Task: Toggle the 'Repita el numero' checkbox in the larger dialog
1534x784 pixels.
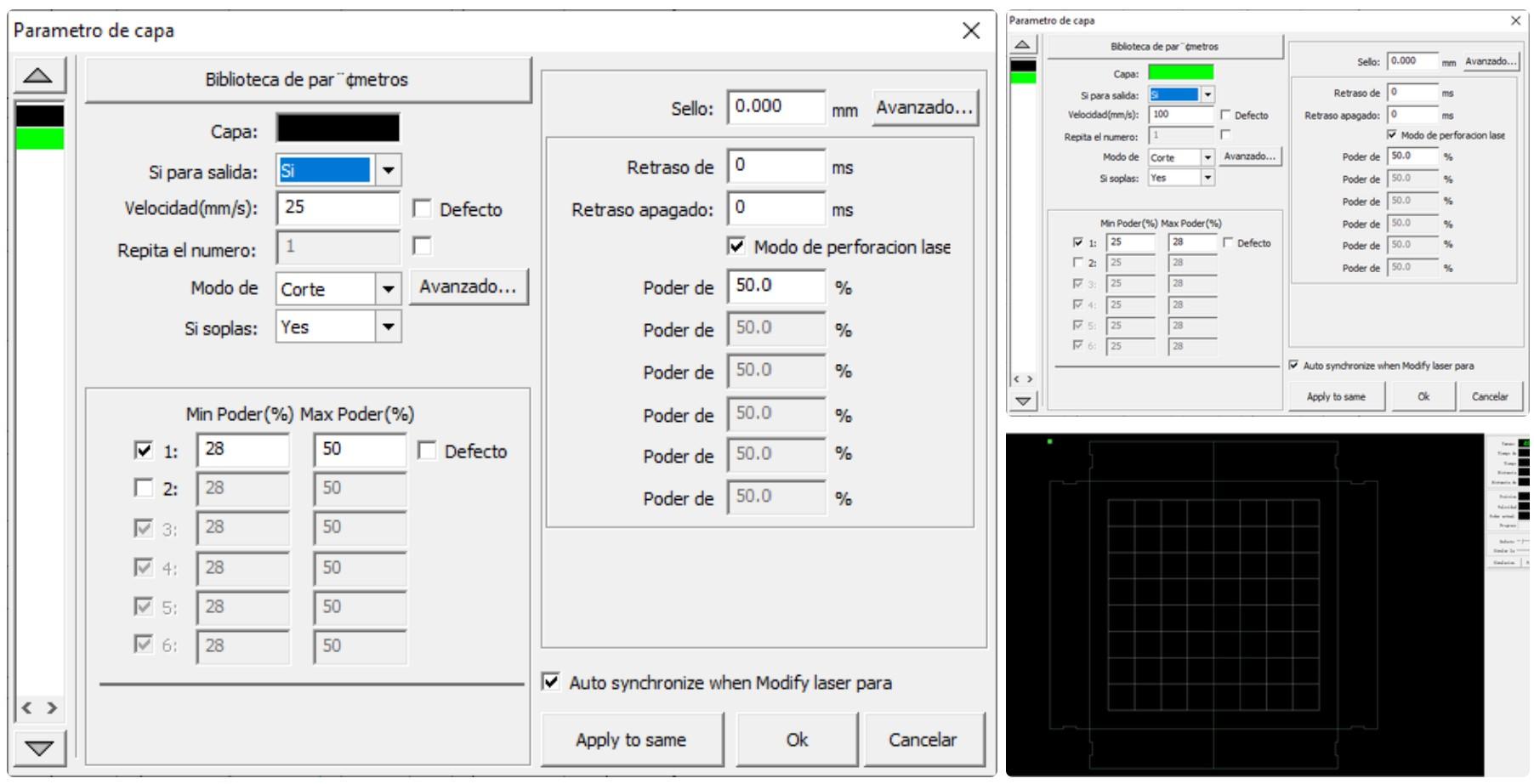Action: pos(421,246)
